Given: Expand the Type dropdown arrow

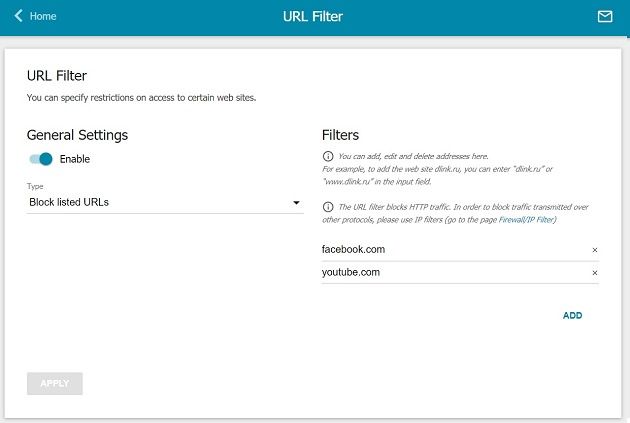Looking at the screenshot, I should [296, 202].
